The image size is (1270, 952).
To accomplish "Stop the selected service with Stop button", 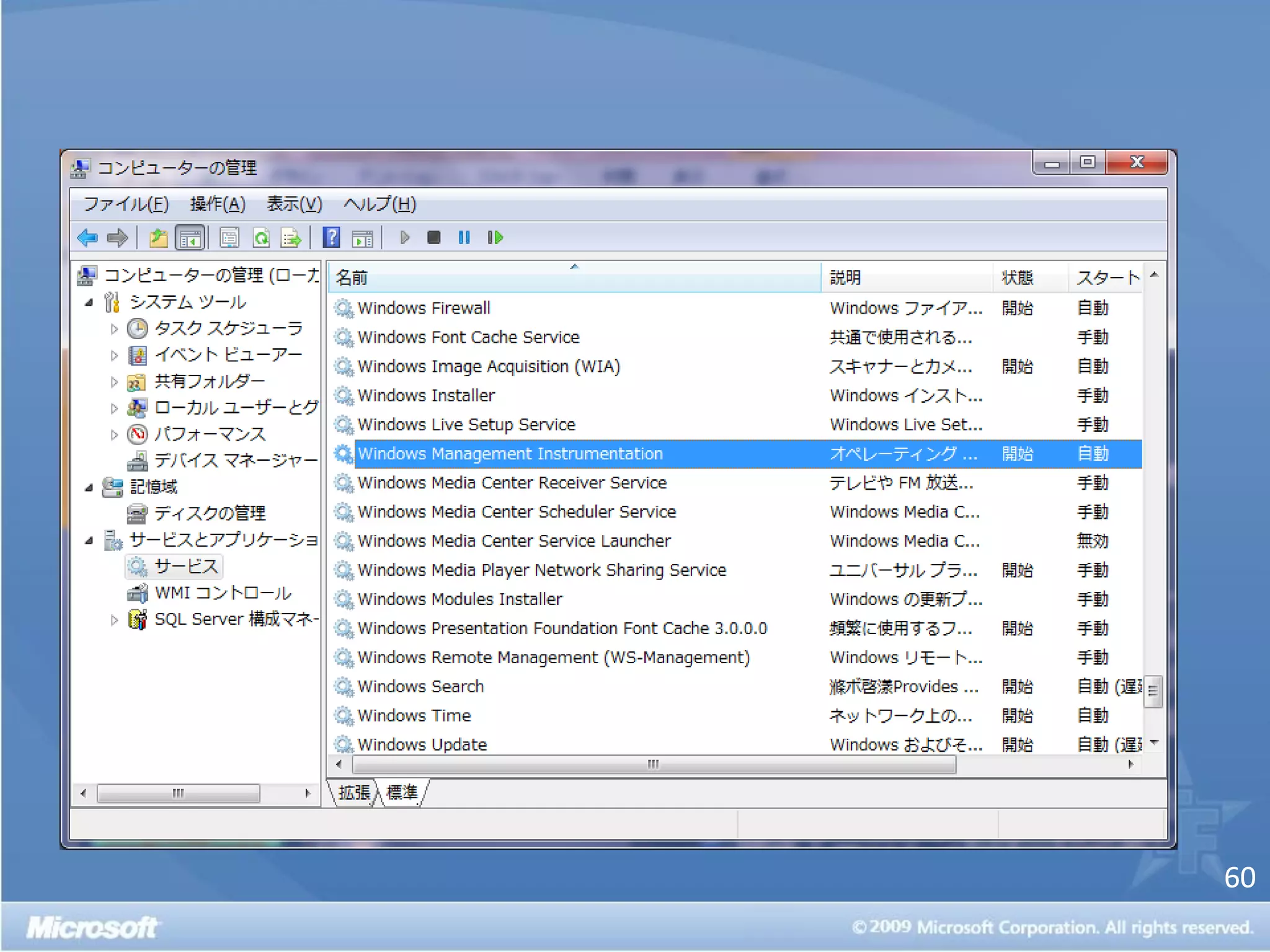I will point(433,237).
